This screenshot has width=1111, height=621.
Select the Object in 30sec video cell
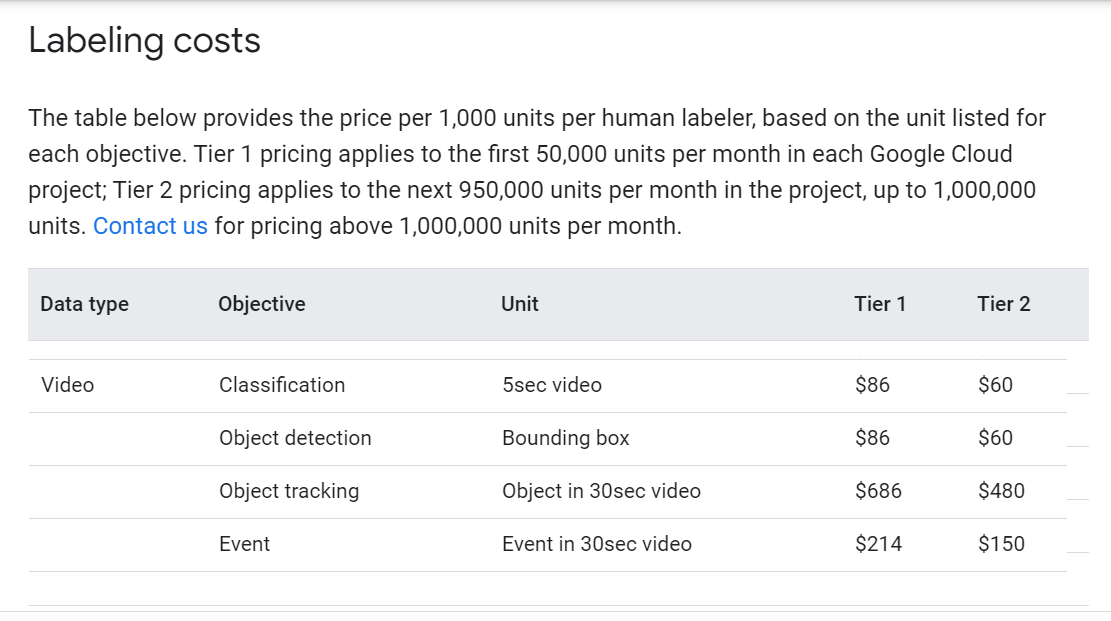(x=601, y=491)
